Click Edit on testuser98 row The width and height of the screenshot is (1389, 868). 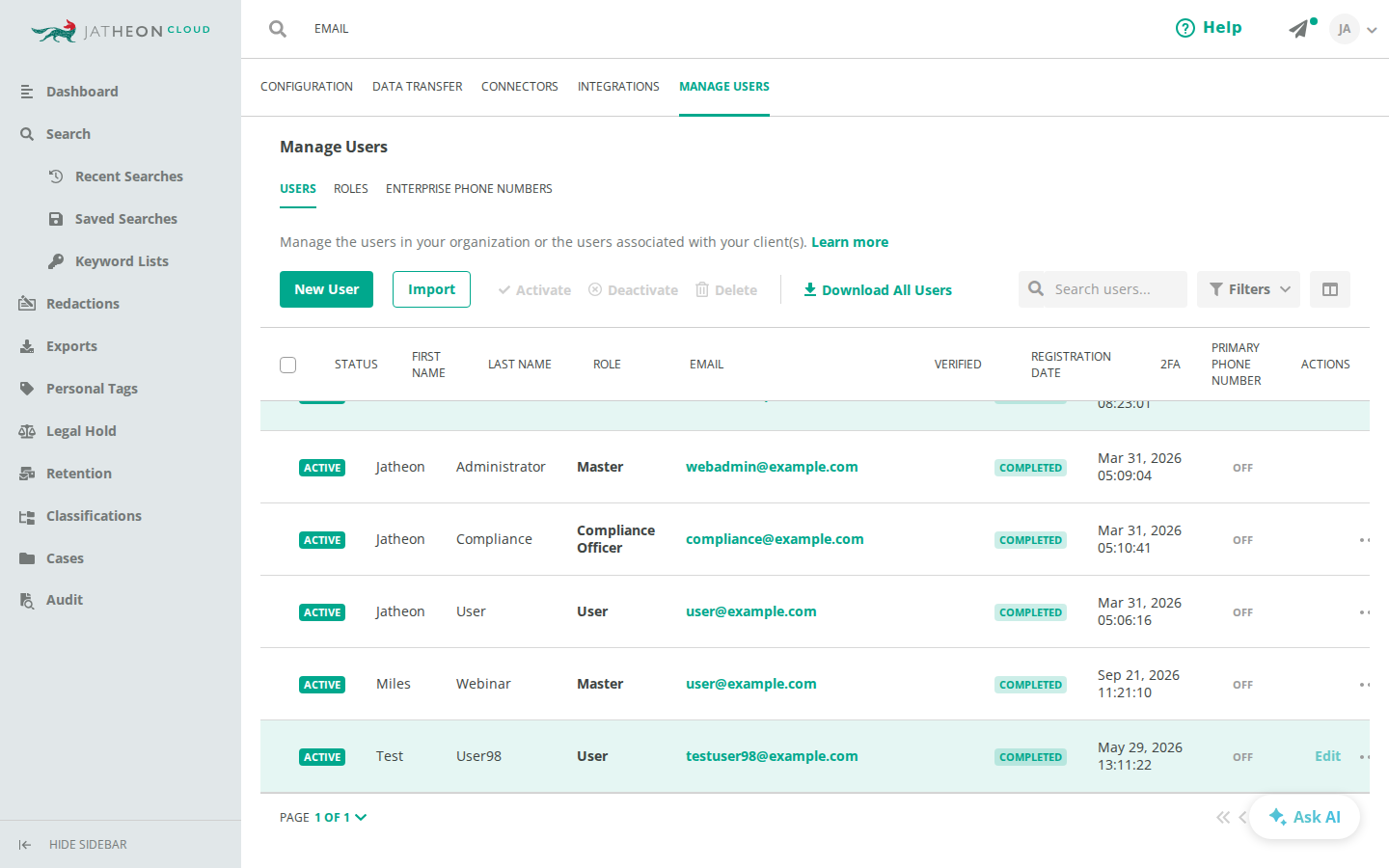(1327, 756)
